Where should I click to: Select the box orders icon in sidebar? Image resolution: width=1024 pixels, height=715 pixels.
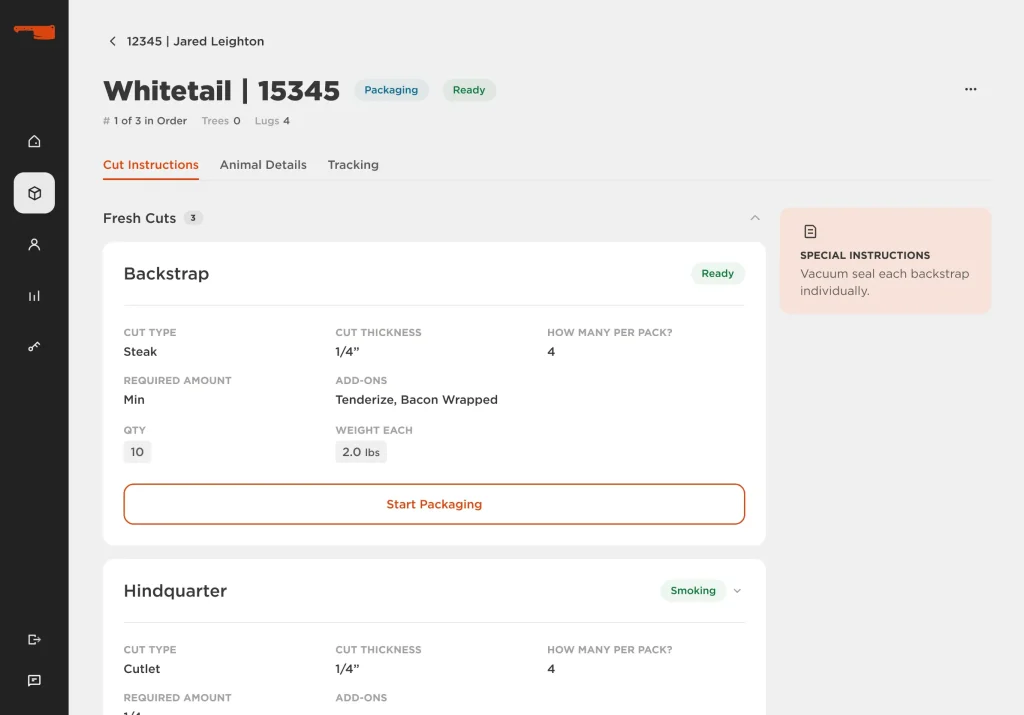click(x=34, y=193)
